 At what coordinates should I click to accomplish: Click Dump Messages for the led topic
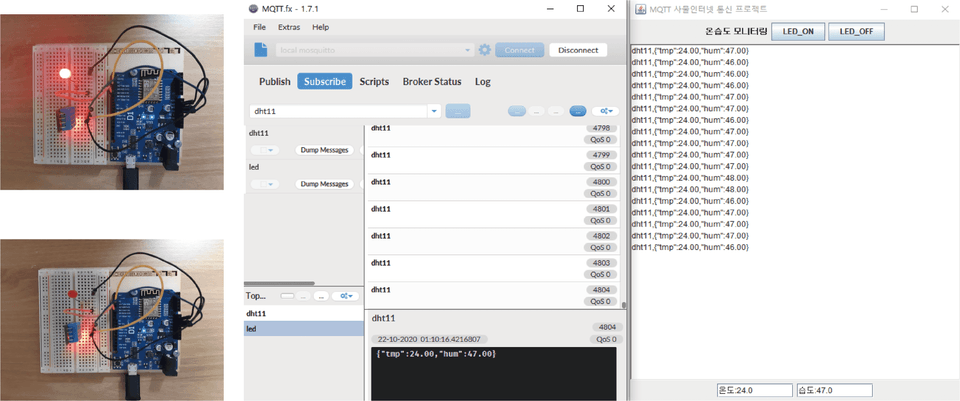324,184
